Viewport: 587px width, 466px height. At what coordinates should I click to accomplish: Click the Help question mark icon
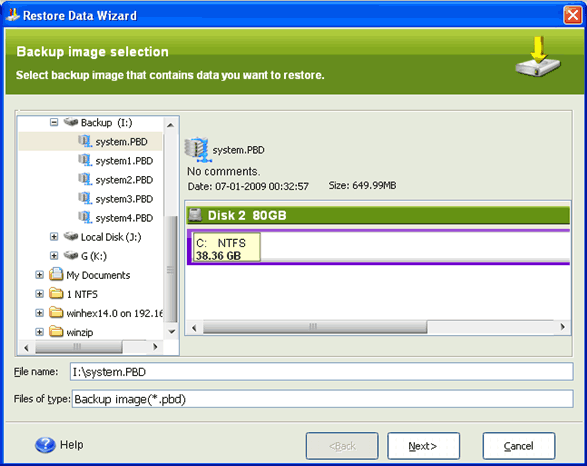tap(45, 445)
